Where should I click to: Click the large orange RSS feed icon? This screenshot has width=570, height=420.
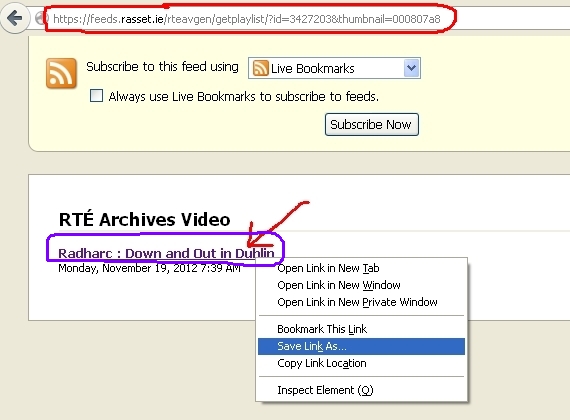click(61, 73)
